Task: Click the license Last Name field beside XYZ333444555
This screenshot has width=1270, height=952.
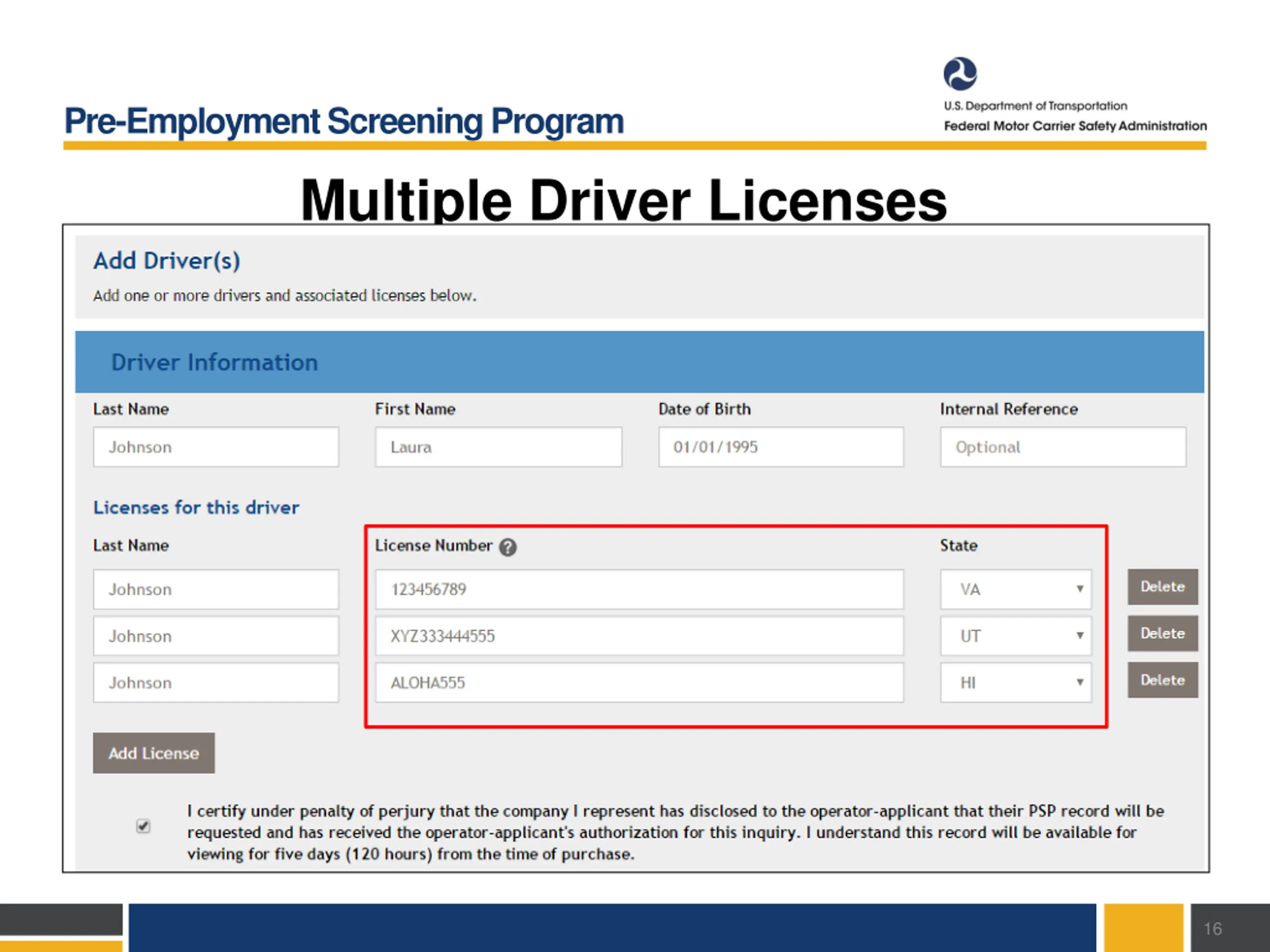Action: pyautogui.click(x=216, y=636)
